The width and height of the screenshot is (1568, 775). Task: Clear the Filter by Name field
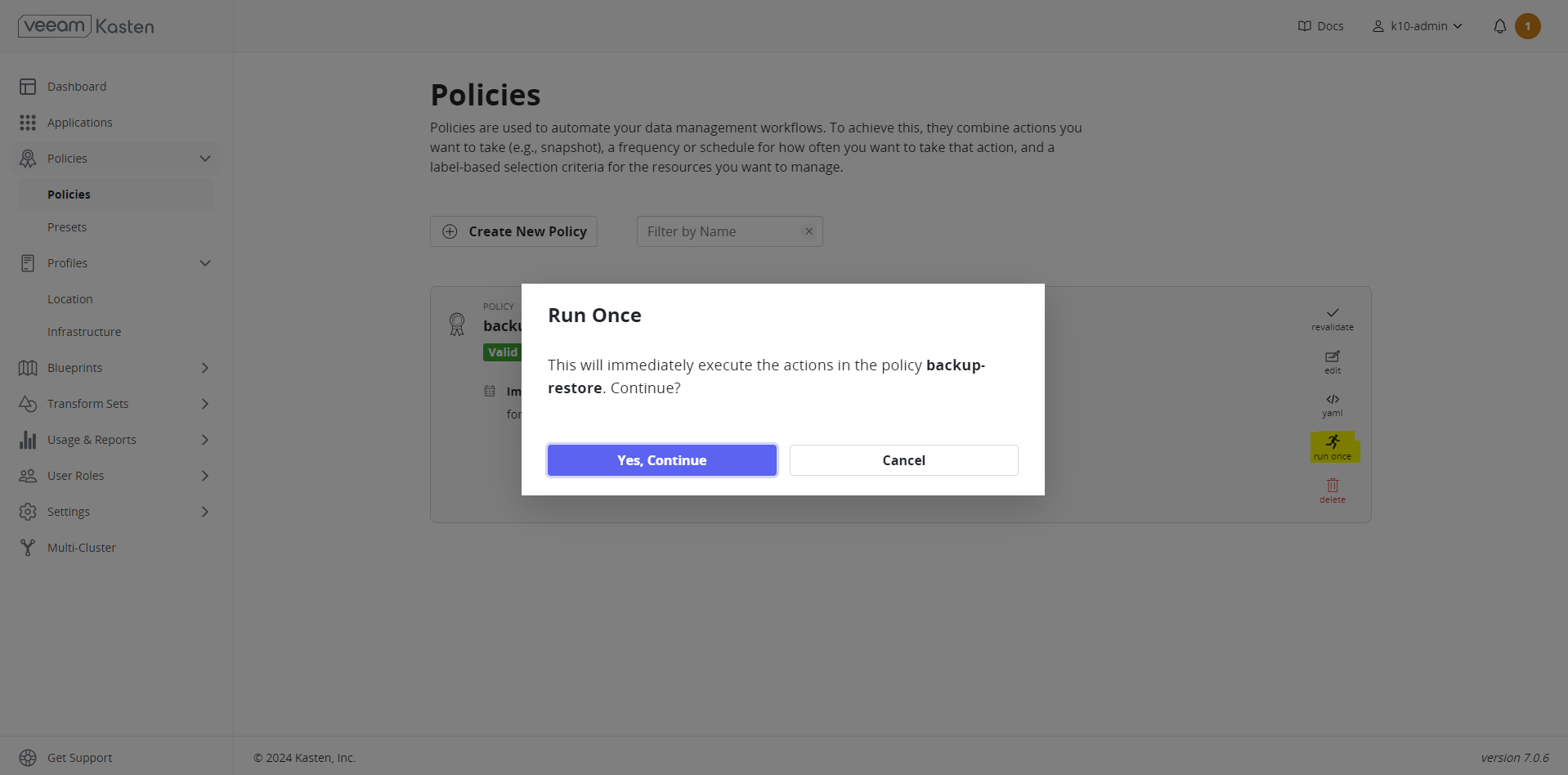pos(809,231)
